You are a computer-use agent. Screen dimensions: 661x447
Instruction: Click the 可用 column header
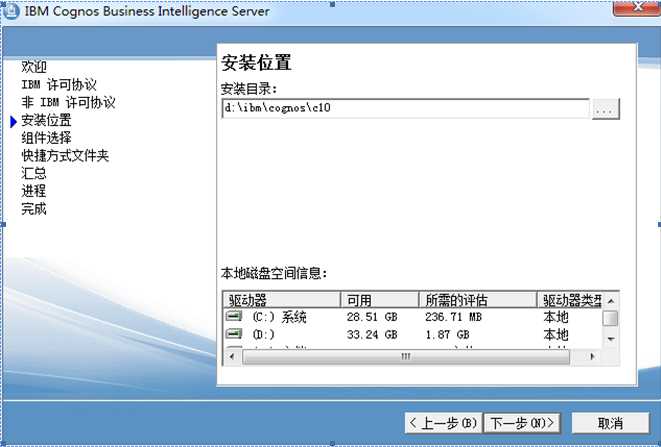tap(379, 300)
